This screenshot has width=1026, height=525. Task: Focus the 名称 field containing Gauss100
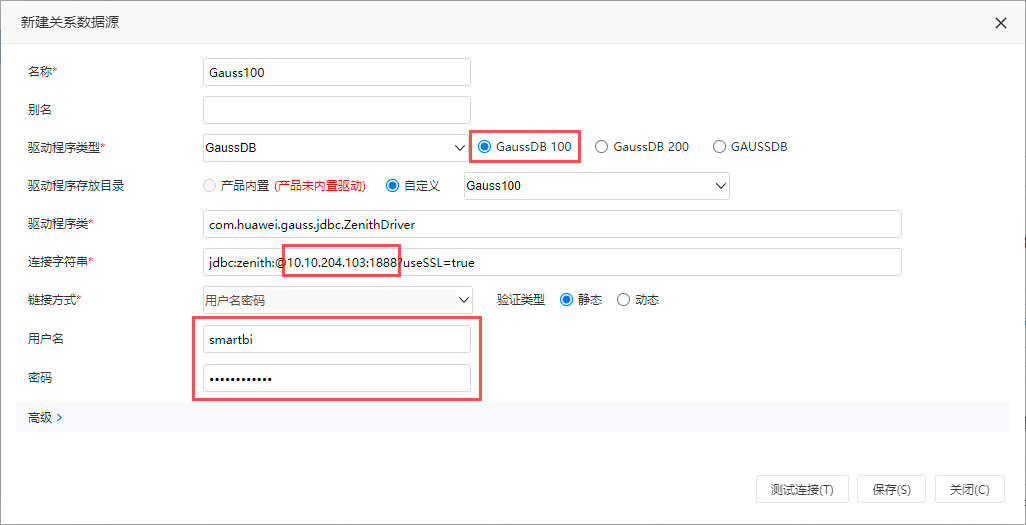[337, 72]
